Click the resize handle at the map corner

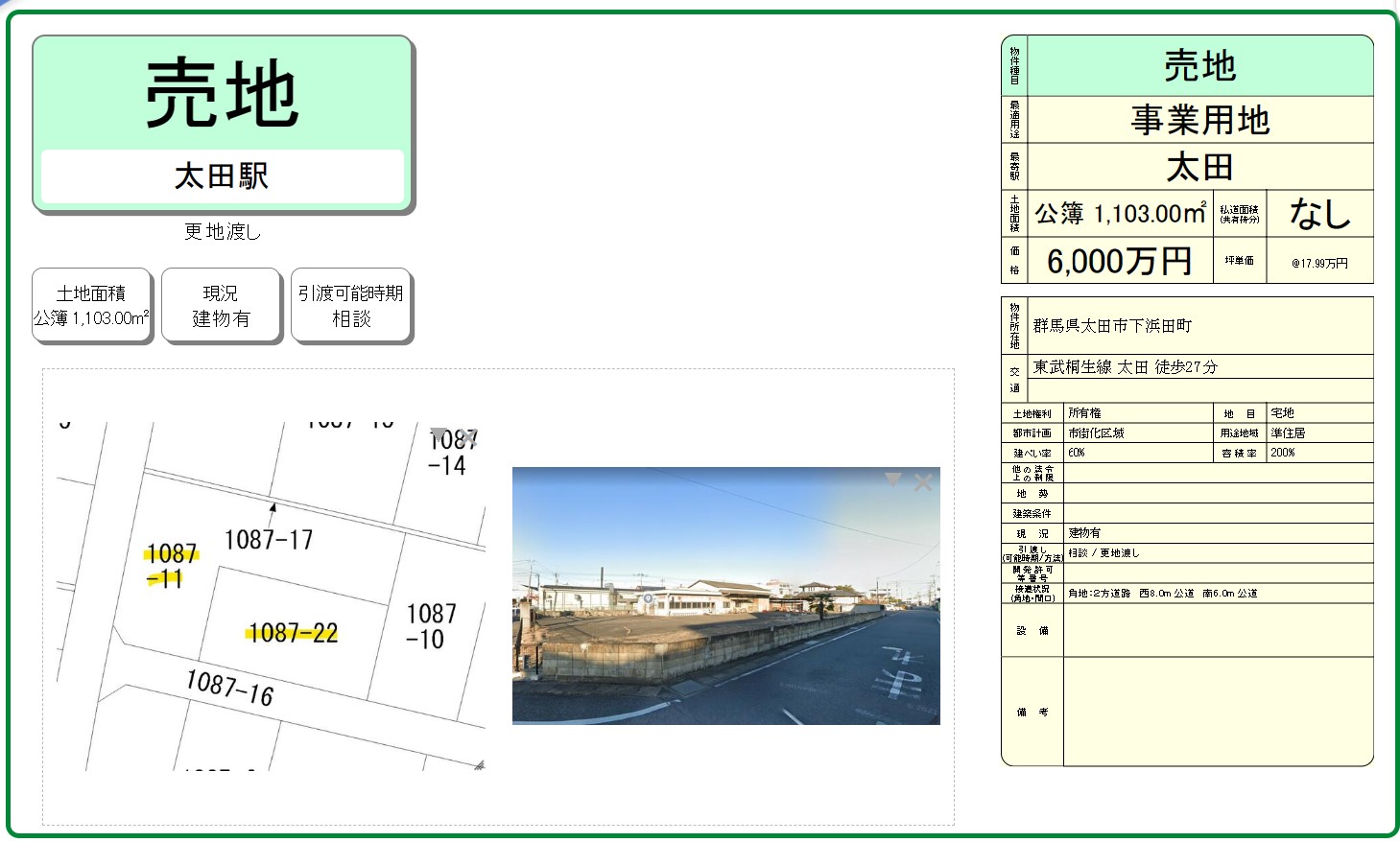click(479, 764)
